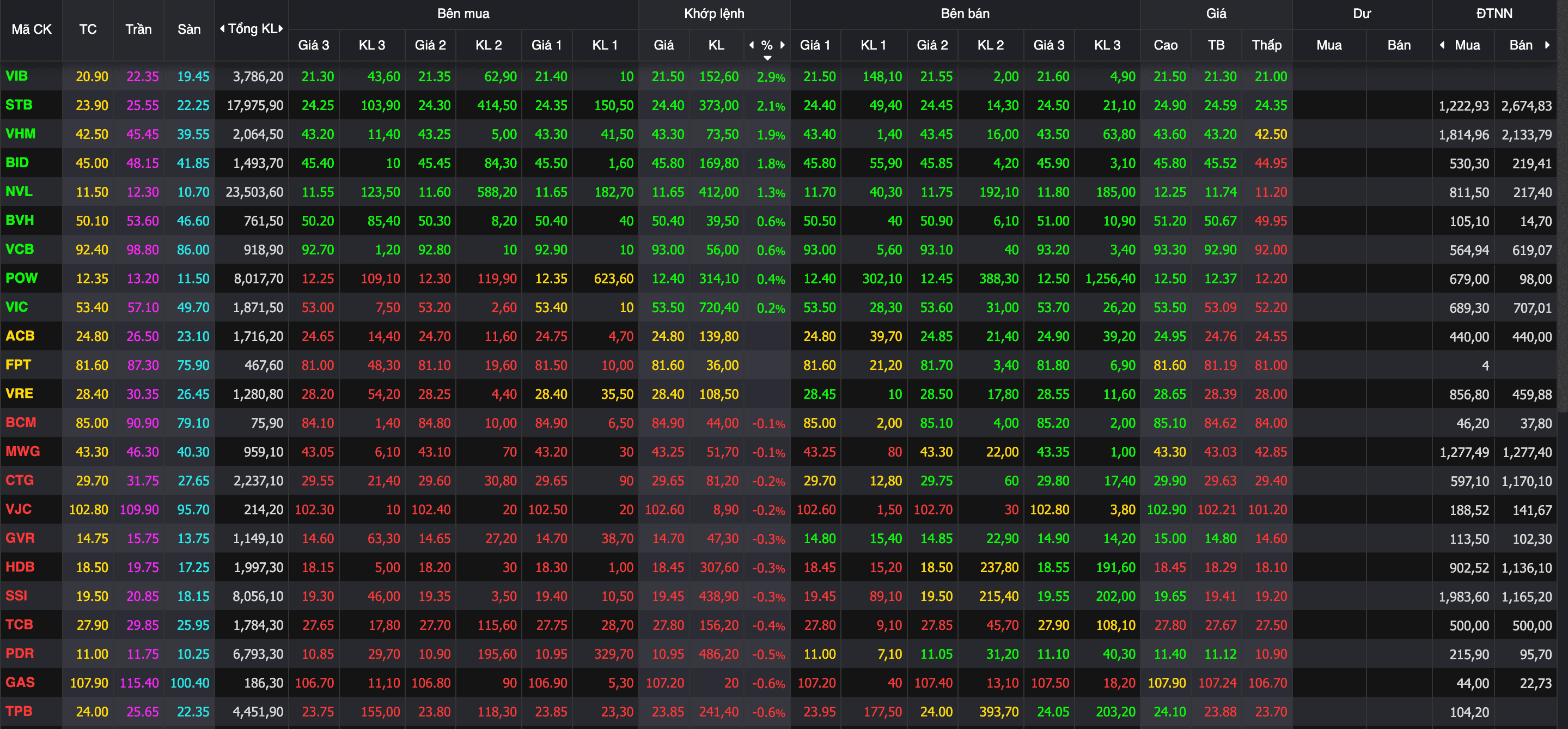Open the VIC stock symbol
Screen dimensions: 1568x729
coord(16,307)
